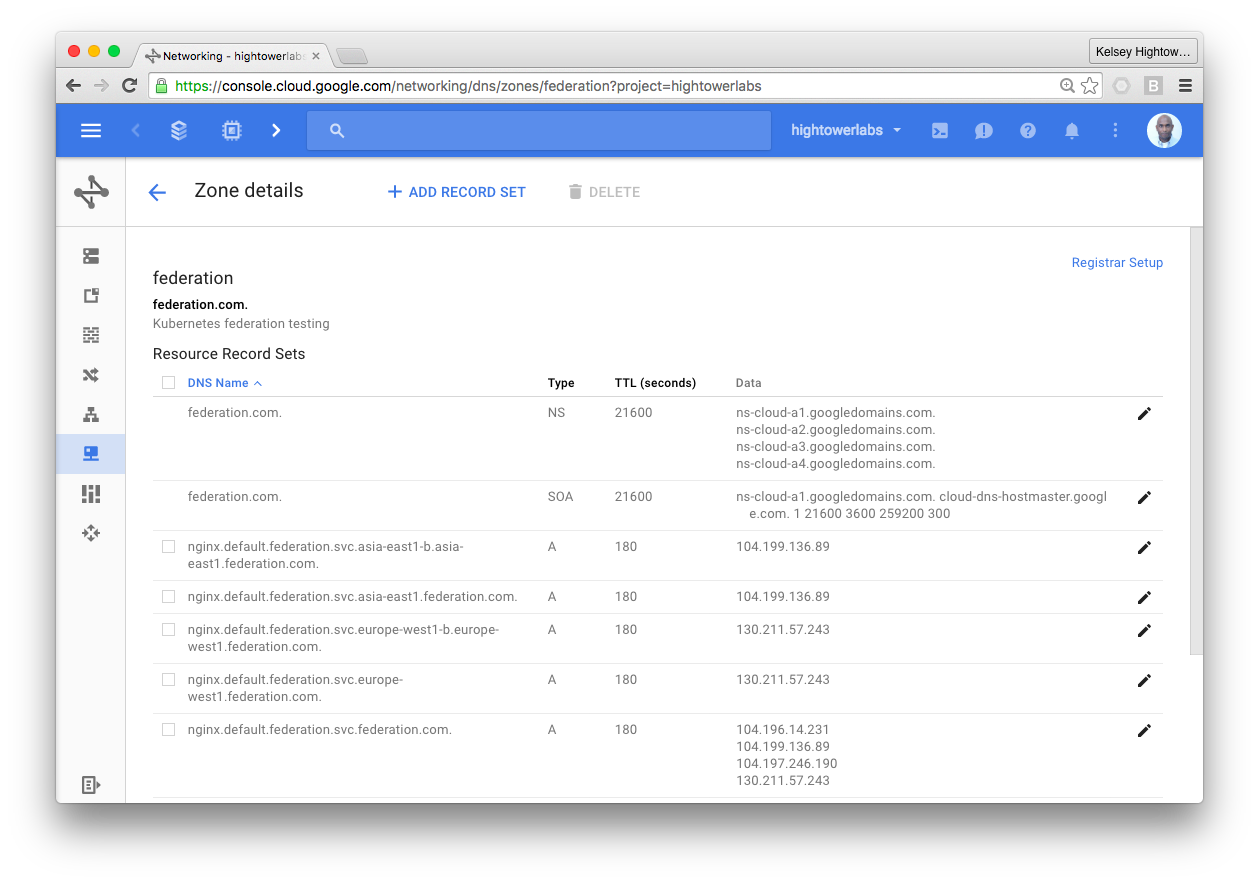
Task: Open hightowerlabs project dropdown
Action: [846, 130]
